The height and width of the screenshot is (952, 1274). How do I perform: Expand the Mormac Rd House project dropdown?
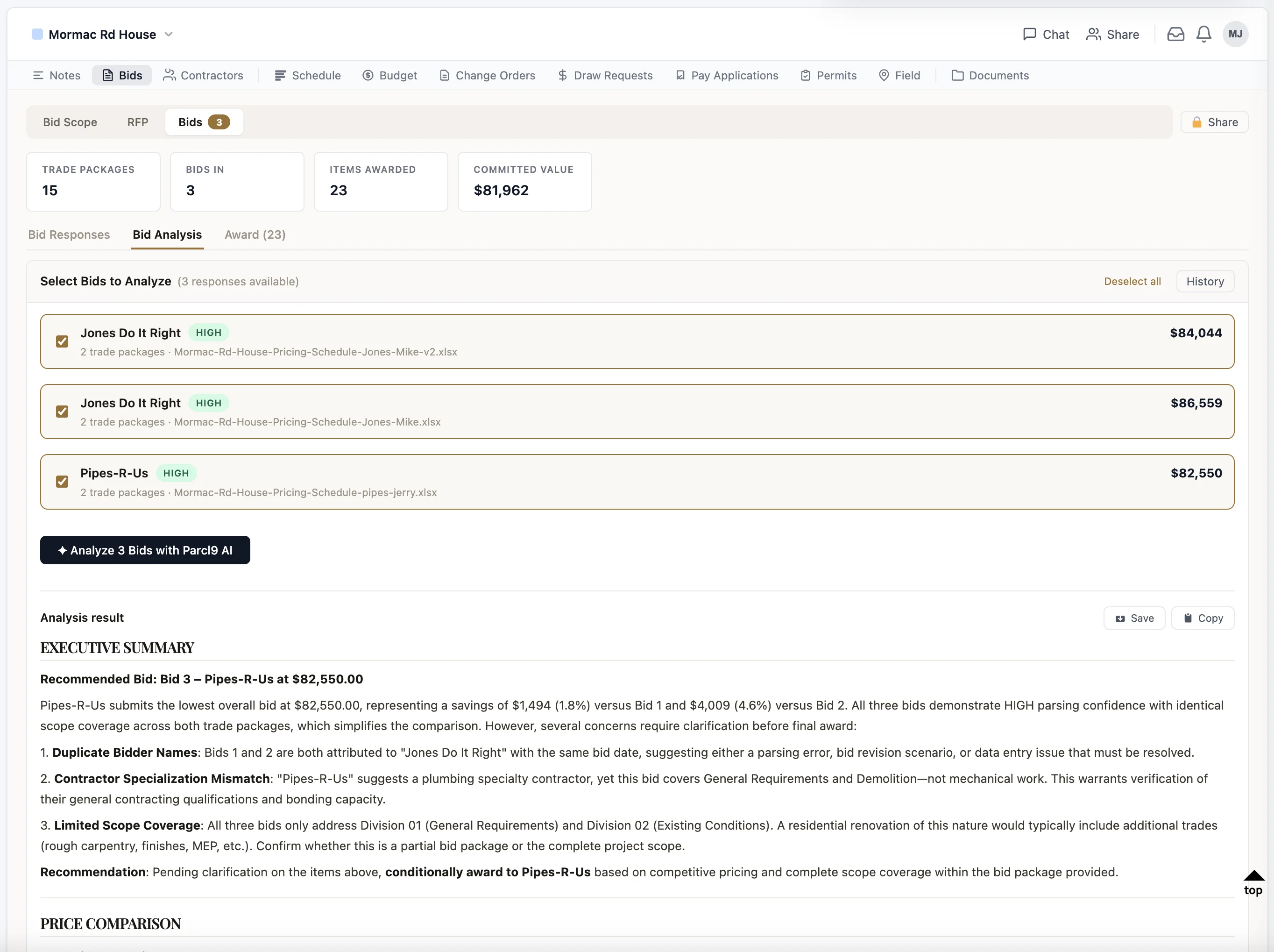point(169,35)
